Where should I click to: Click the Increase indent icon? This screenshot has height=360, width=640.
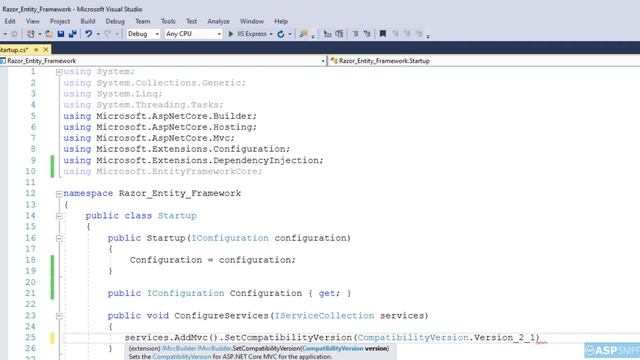coord(339,34)
